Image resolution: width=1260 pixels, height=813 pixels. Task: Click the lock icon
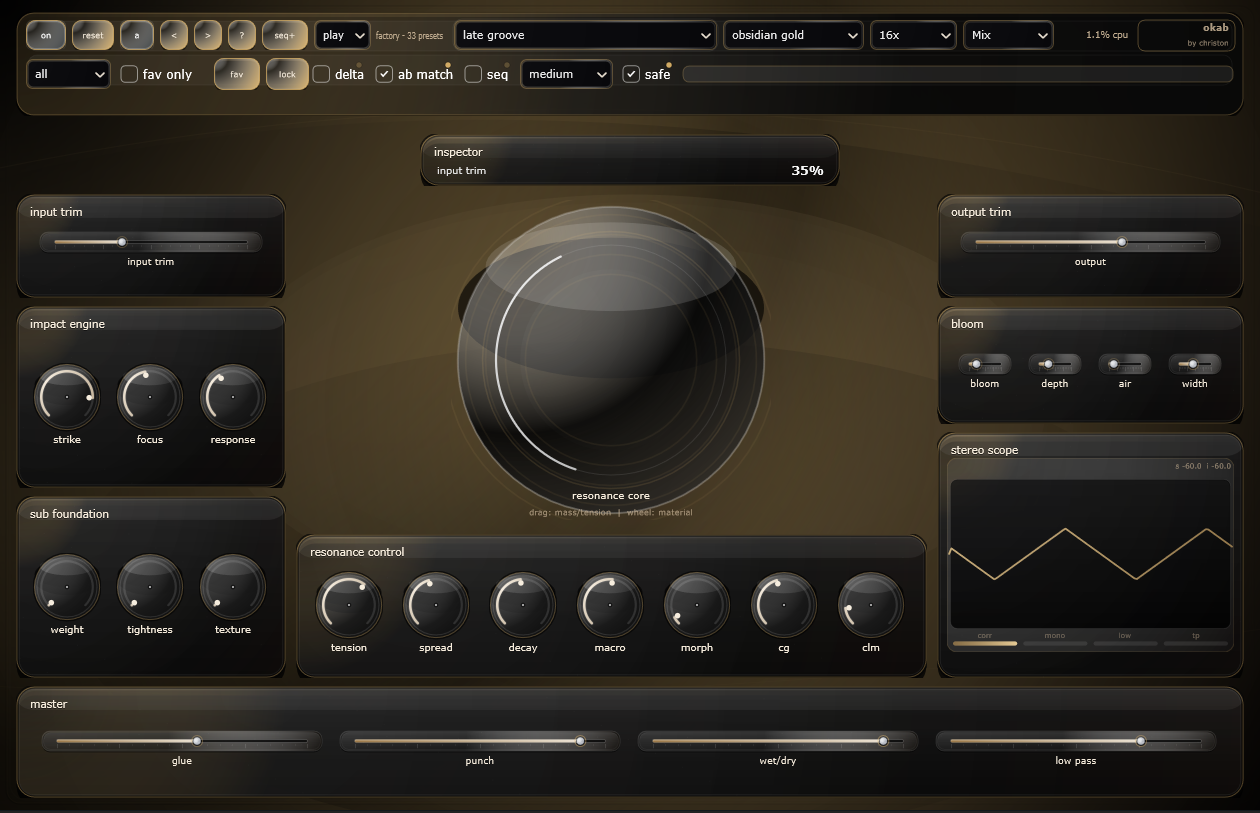[x=287, y=73]
